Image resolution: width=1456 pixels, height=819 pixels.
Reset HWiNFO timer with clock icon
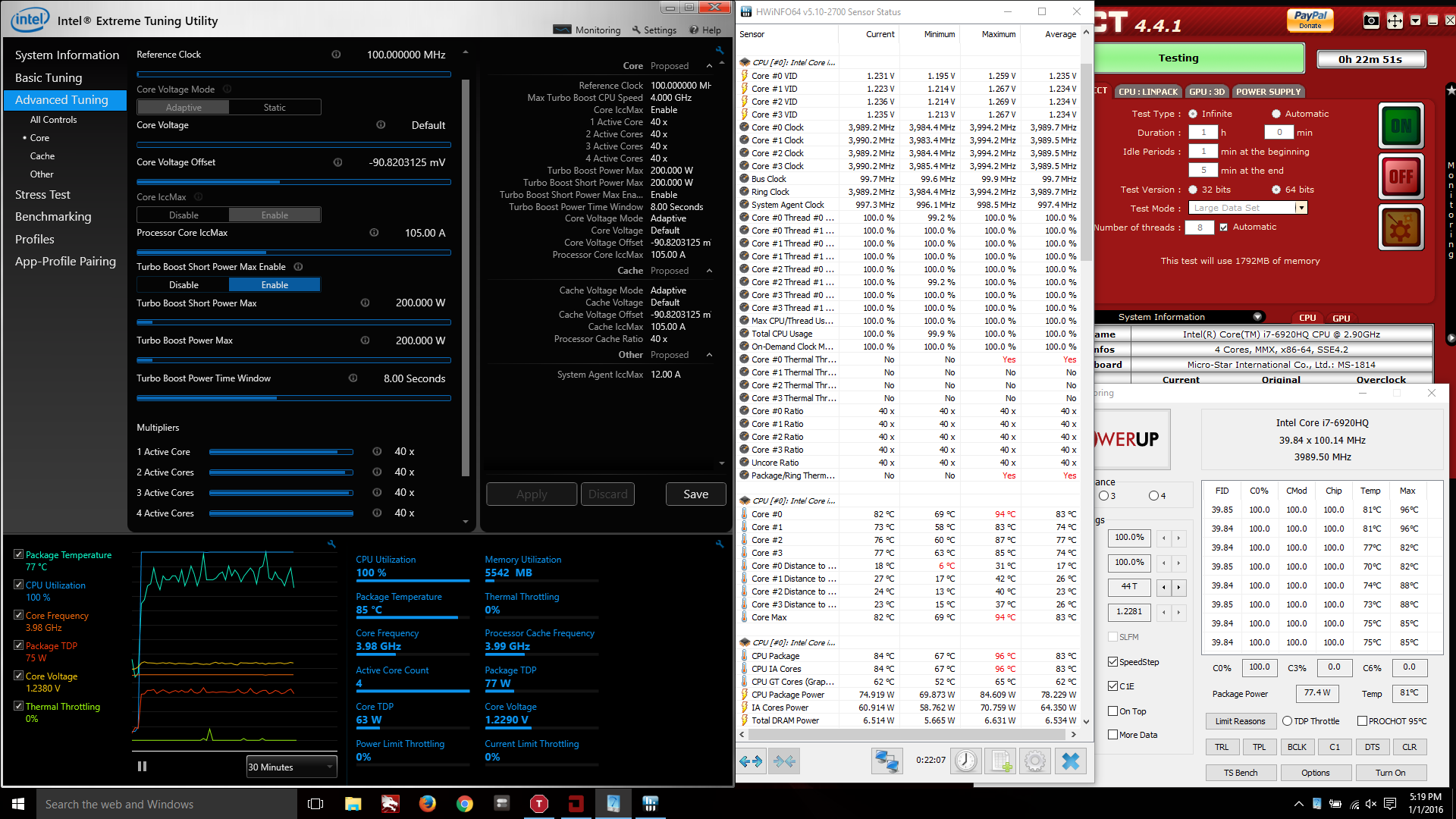click(965, 761)
